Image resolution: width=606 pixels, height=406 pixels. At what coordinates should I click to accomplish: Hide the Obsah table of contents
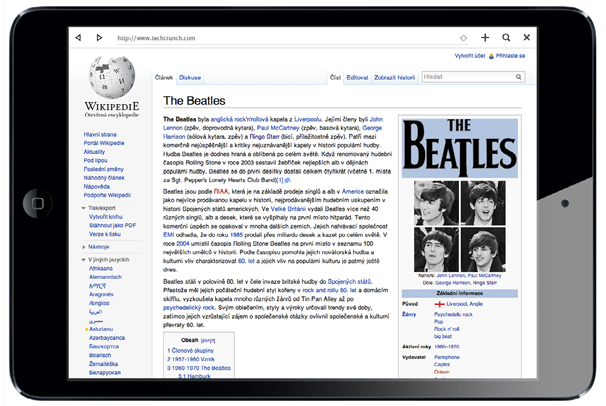(207, 340)
